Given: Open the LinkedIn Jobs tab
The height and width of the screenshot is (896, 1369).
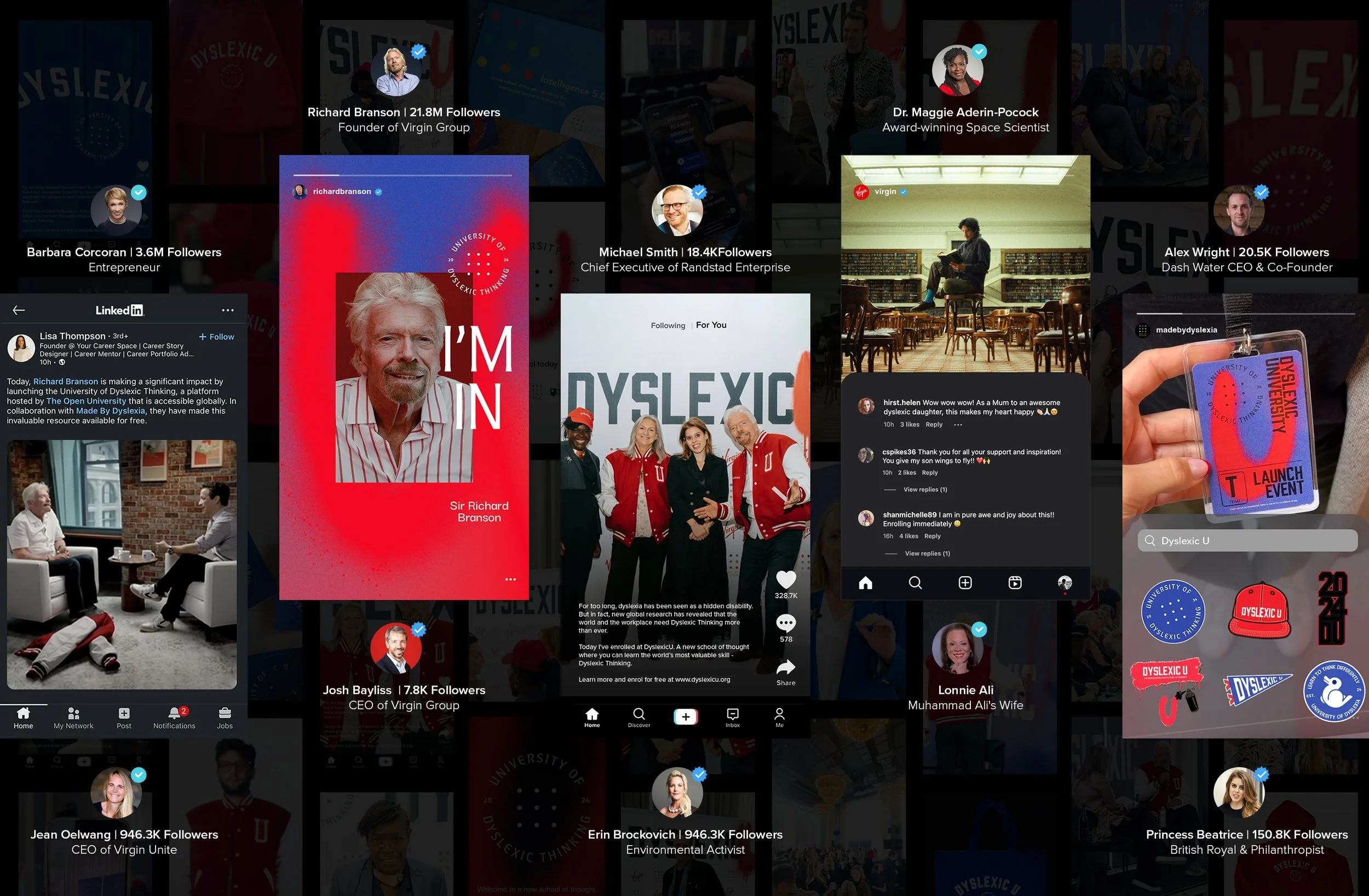Looking at the screenshot, I should point(225,717).
